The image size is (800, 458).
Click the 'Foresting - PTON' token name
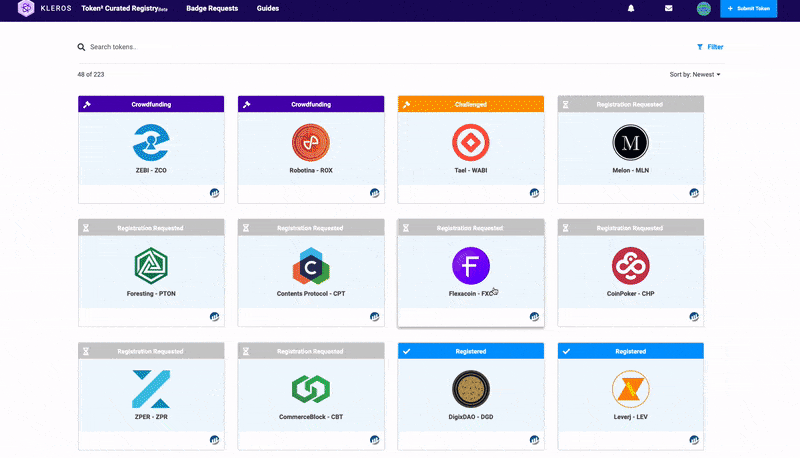click(x=151, y=294)
